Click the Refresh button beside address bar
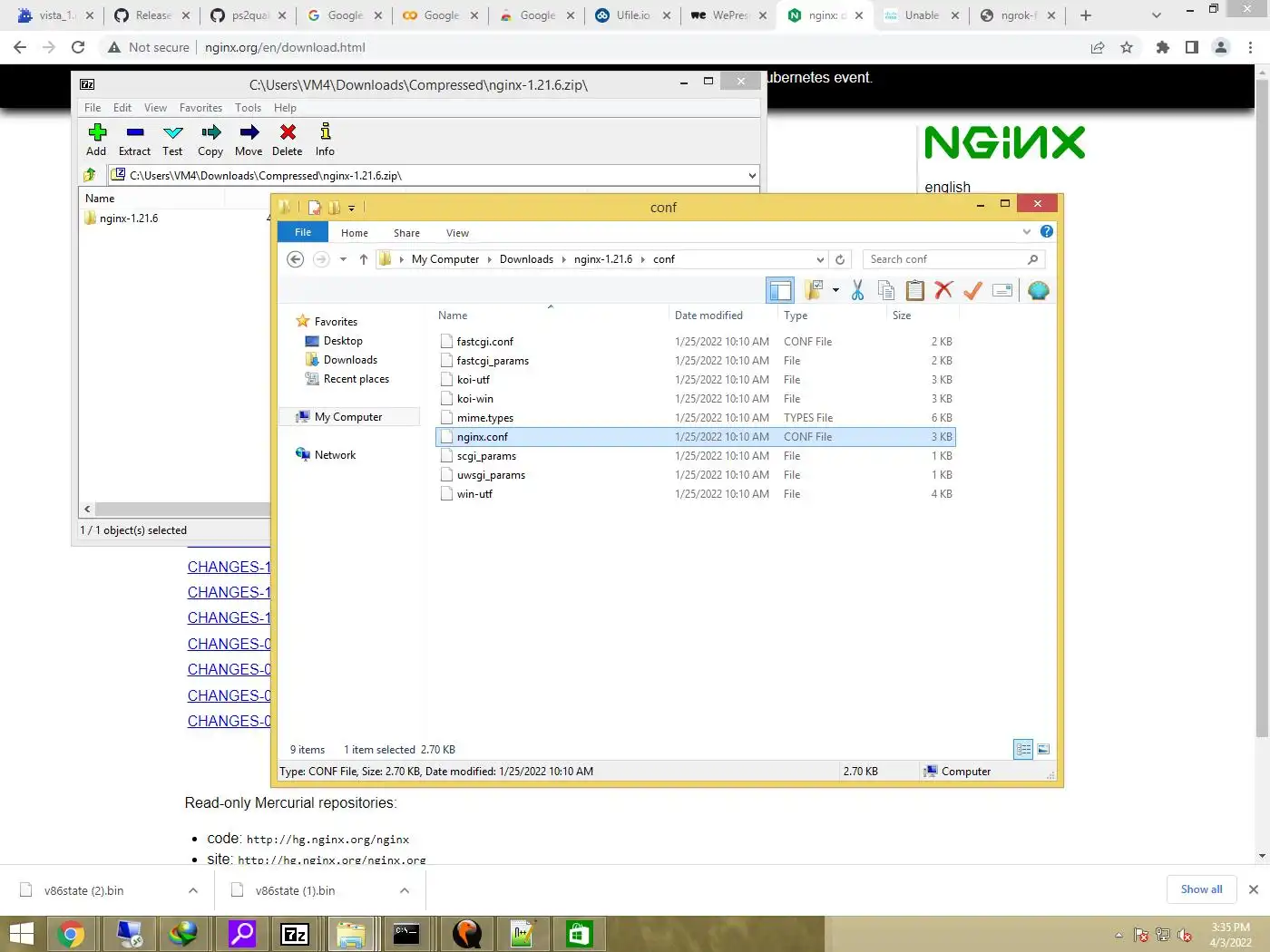1270x952 pixels. [840, 259]
